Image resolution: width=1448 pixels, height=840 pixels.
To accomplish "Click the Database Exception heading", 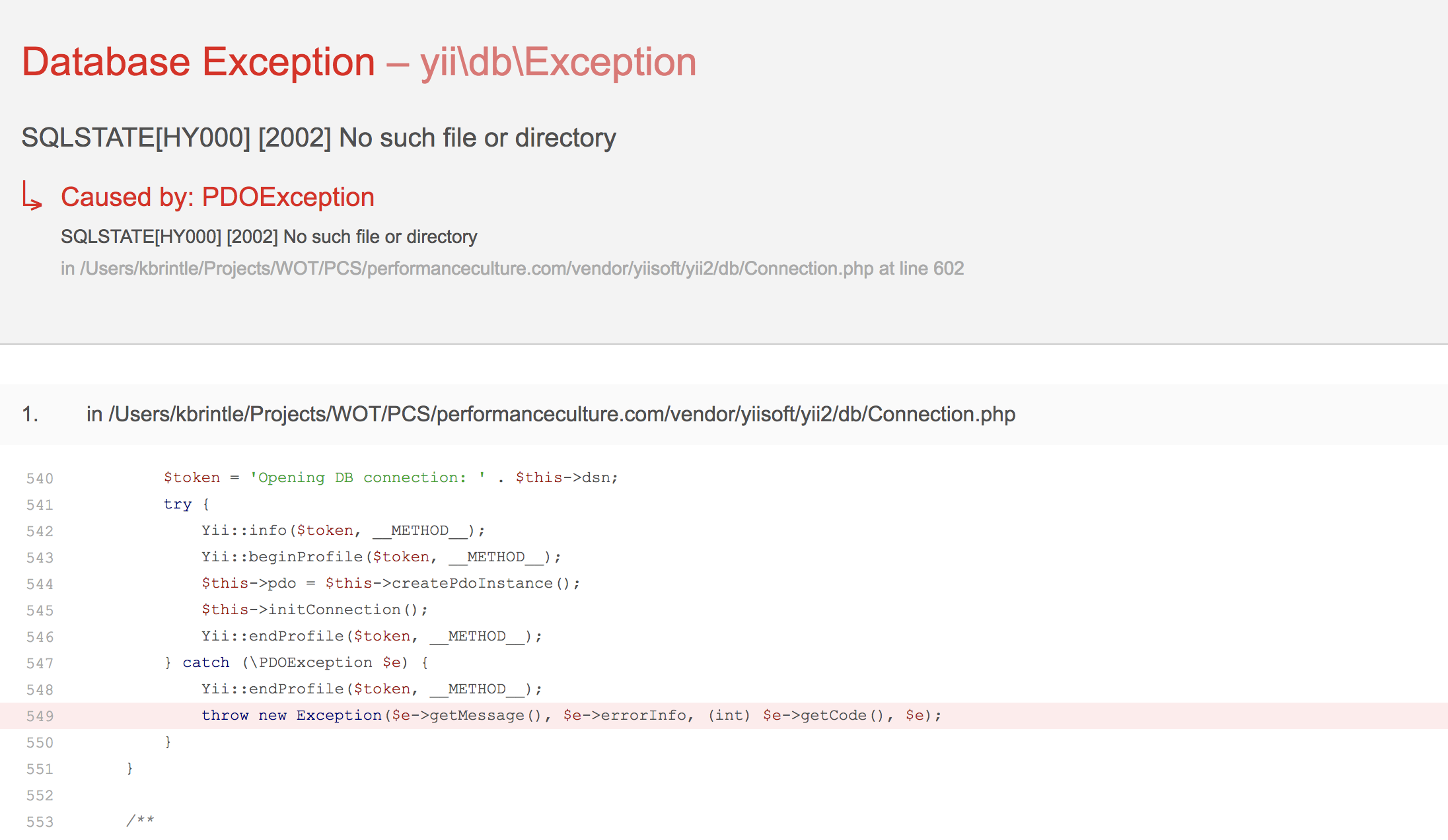I will click(x=198, y=62).
